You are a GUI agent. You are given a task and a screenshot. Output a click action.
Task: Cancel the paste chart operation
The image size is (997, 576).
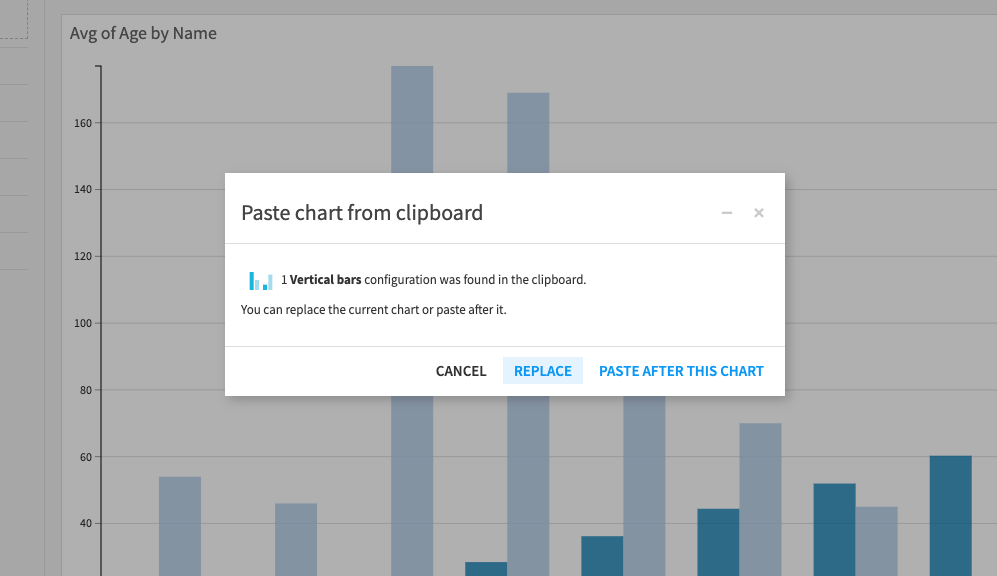click(461, 371)
